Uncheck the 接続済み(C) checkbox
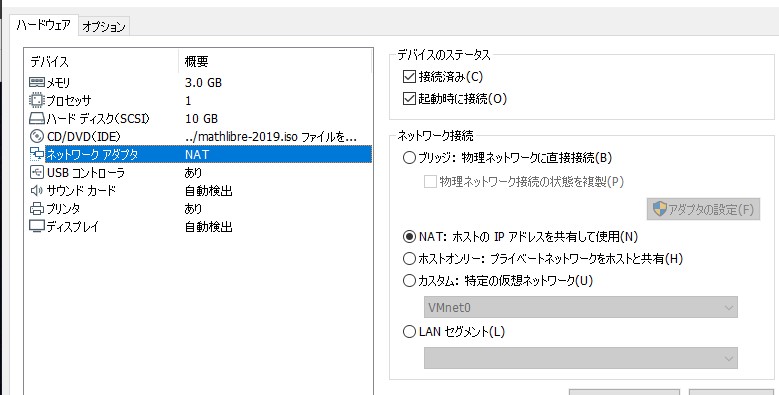779x395 pixels. pos(409,77)
